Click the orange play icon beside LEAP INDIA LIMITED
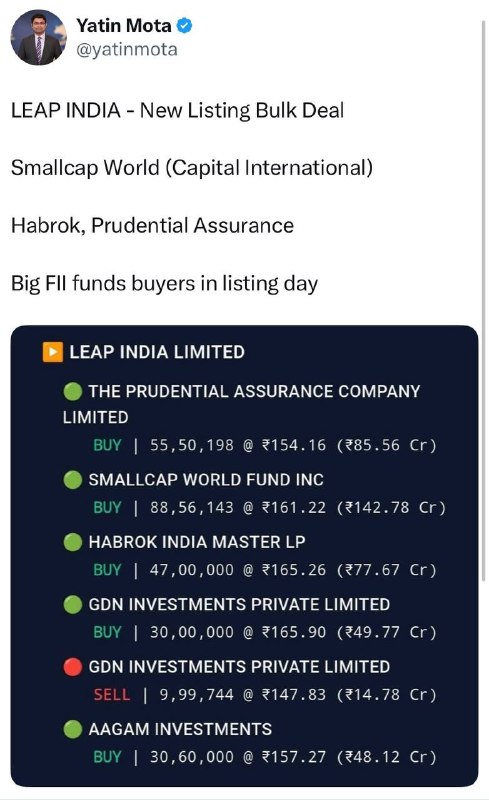Screen dimensions: 489x800 tap(53, 352)
